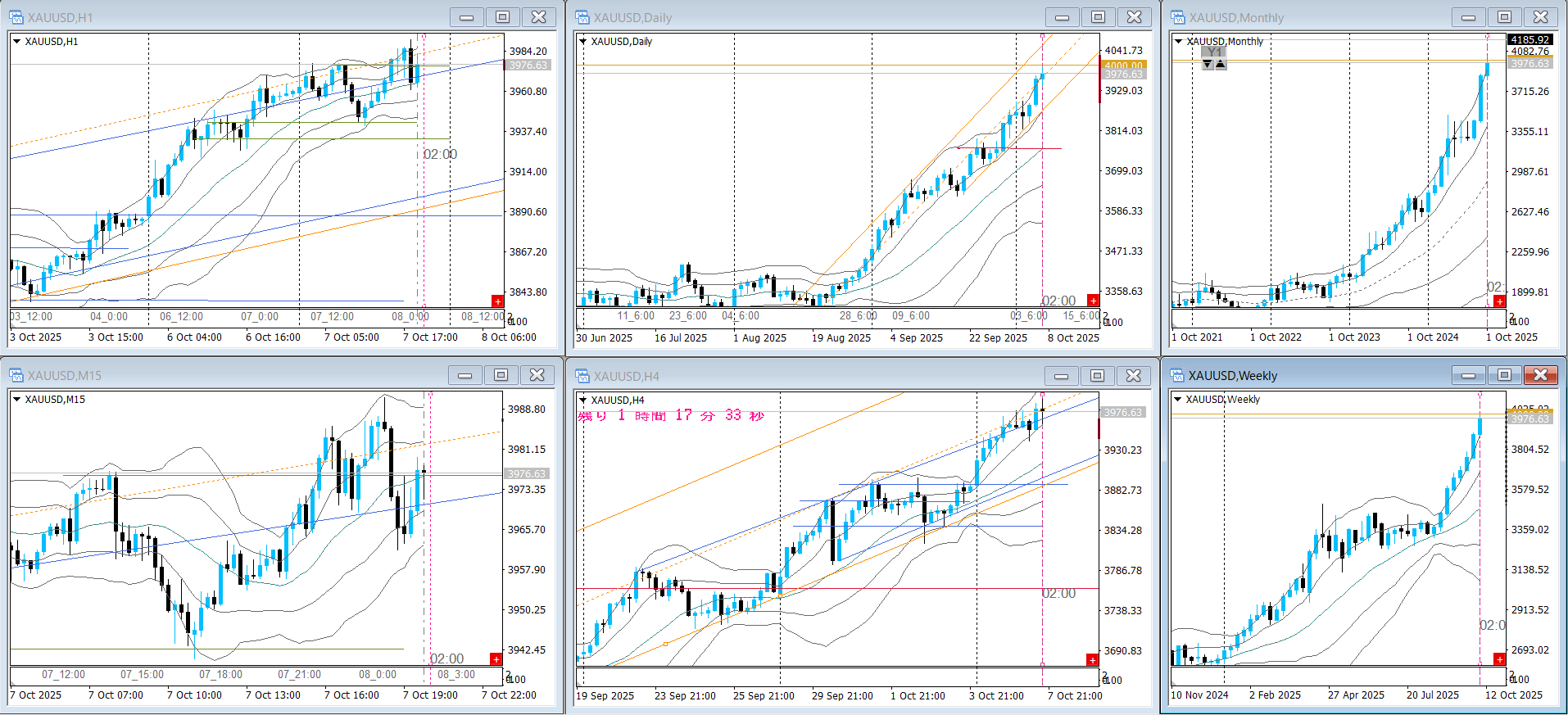Toggle the trading panel triangle on the Weekly chart

[1178, 400]
